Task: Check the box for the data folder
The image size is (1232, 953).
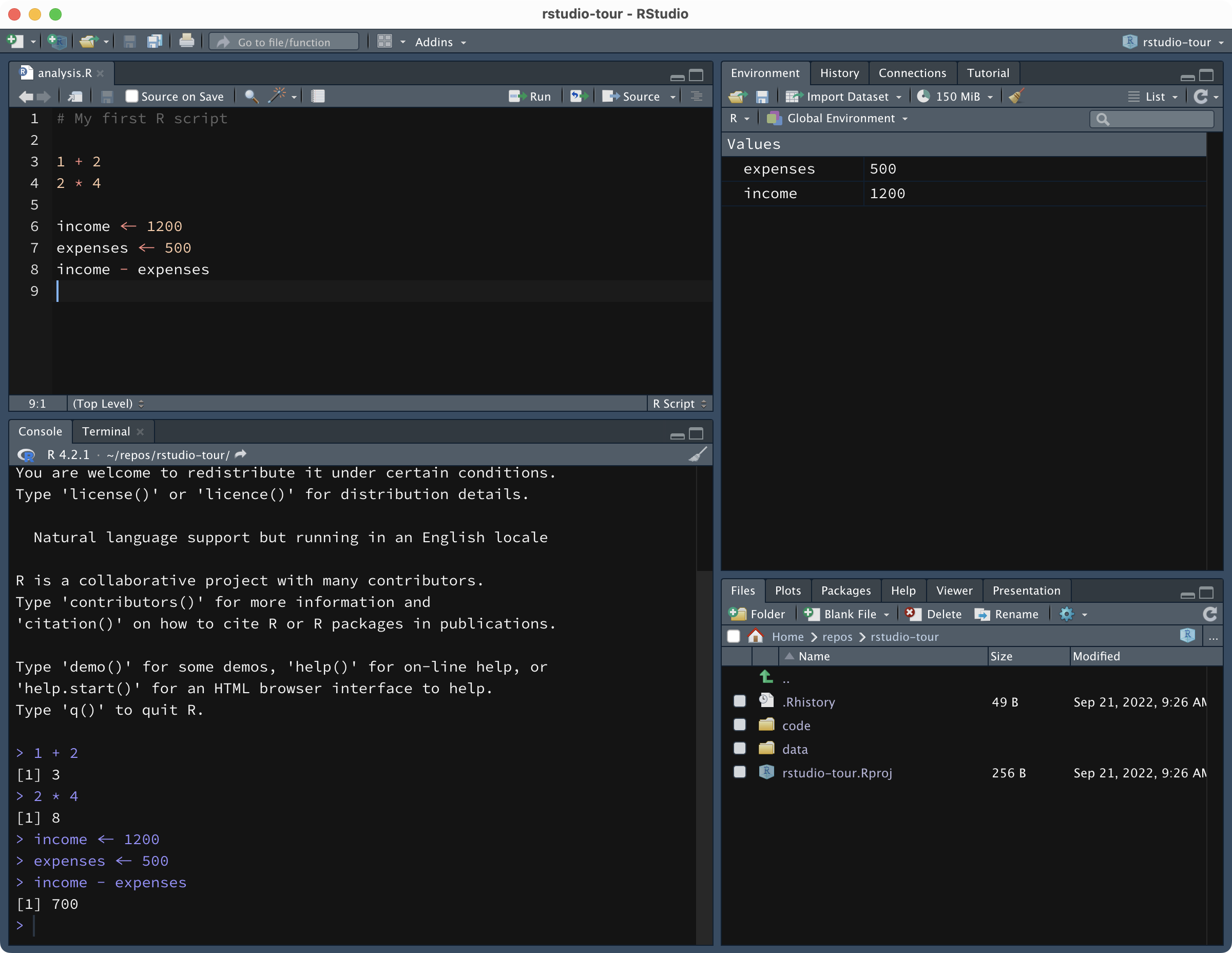Action: tap(740, 749)
